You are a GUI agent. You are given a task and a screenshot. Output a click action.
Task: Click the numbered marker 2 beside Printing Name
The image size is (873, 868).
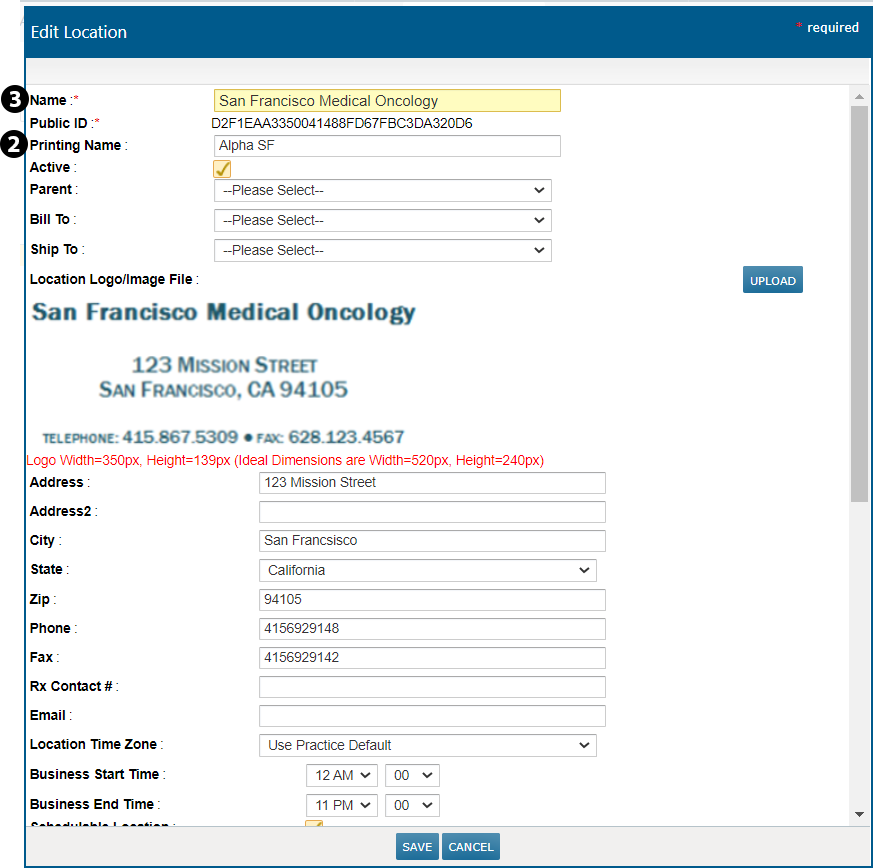click(x=13, y=145)
